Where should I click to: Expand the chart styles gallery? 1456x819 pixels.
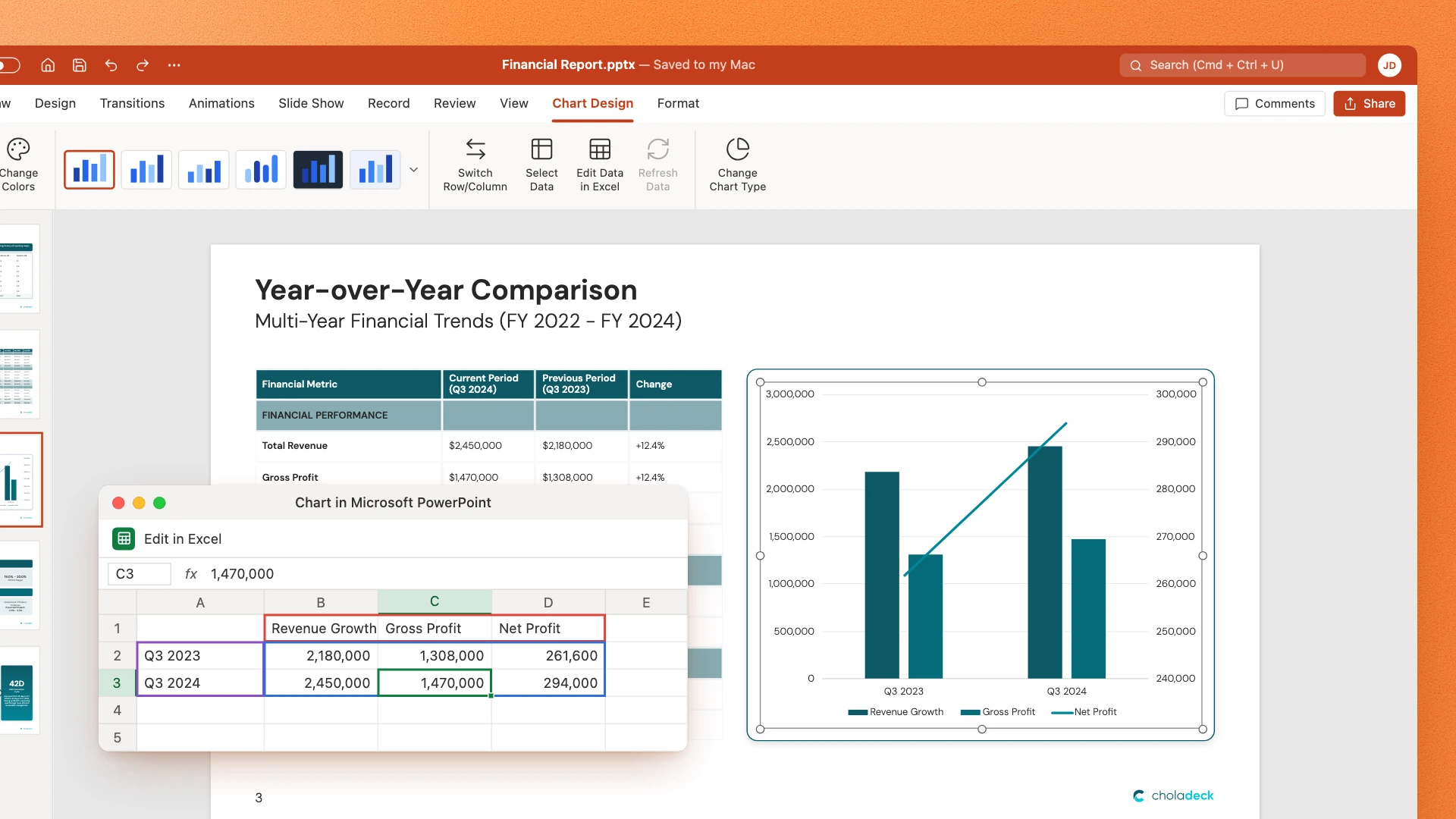pyautogui.click(x=414, y=170)
